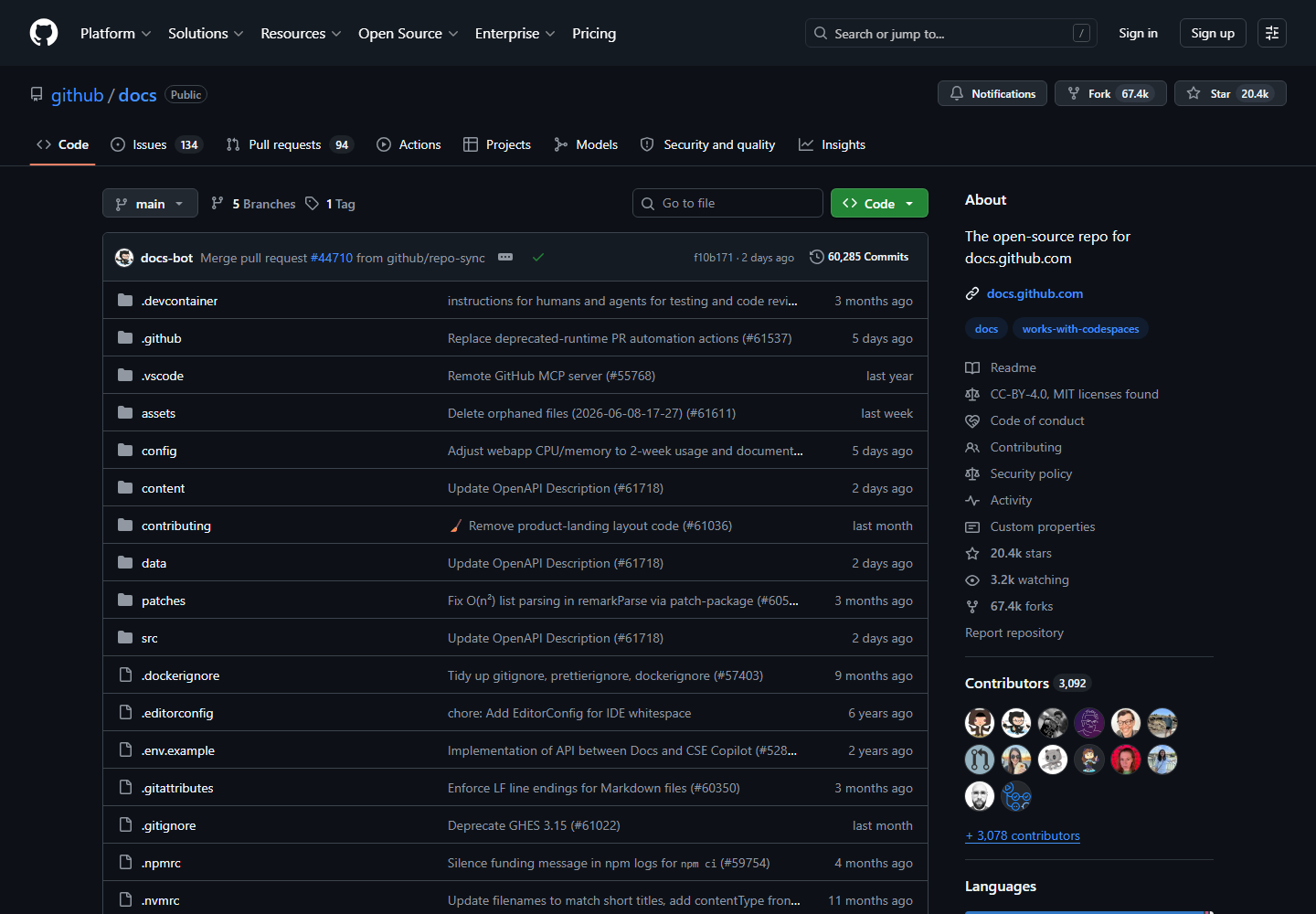Click the fork icon on Fork button

click(x=1074, y=93)
